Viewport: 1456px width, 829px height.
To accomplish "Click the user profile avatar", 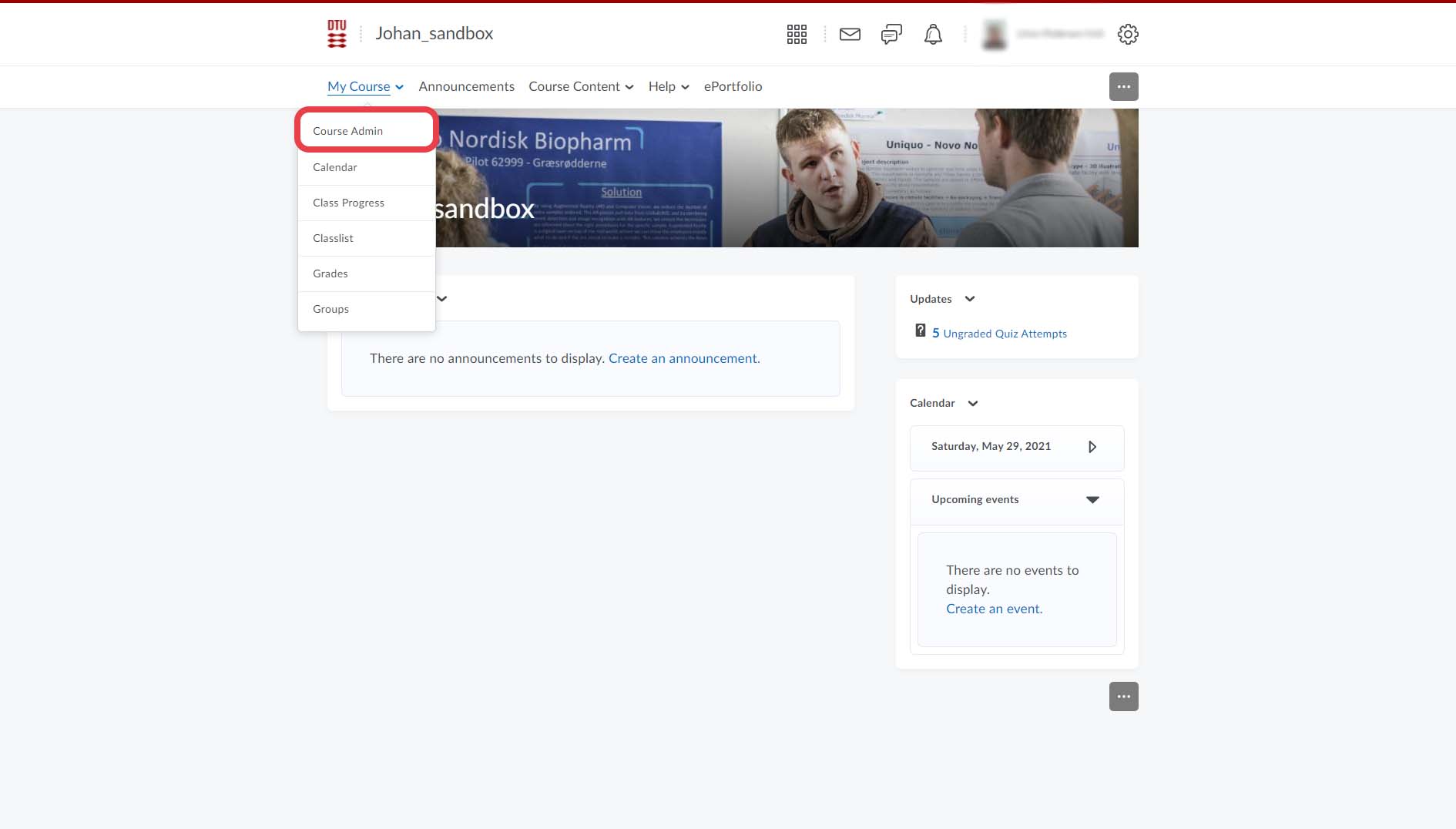I will pos(995,34).
